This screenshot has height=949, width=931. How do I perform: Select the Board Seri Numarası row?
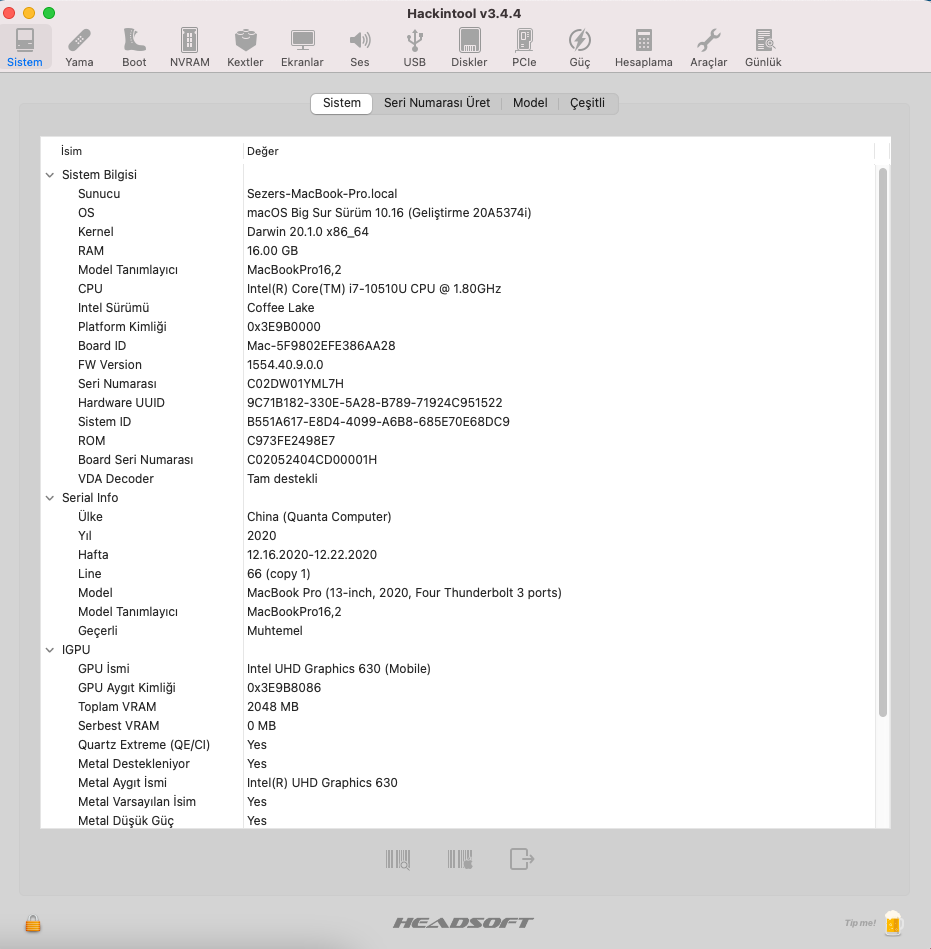tap(458, 460)
